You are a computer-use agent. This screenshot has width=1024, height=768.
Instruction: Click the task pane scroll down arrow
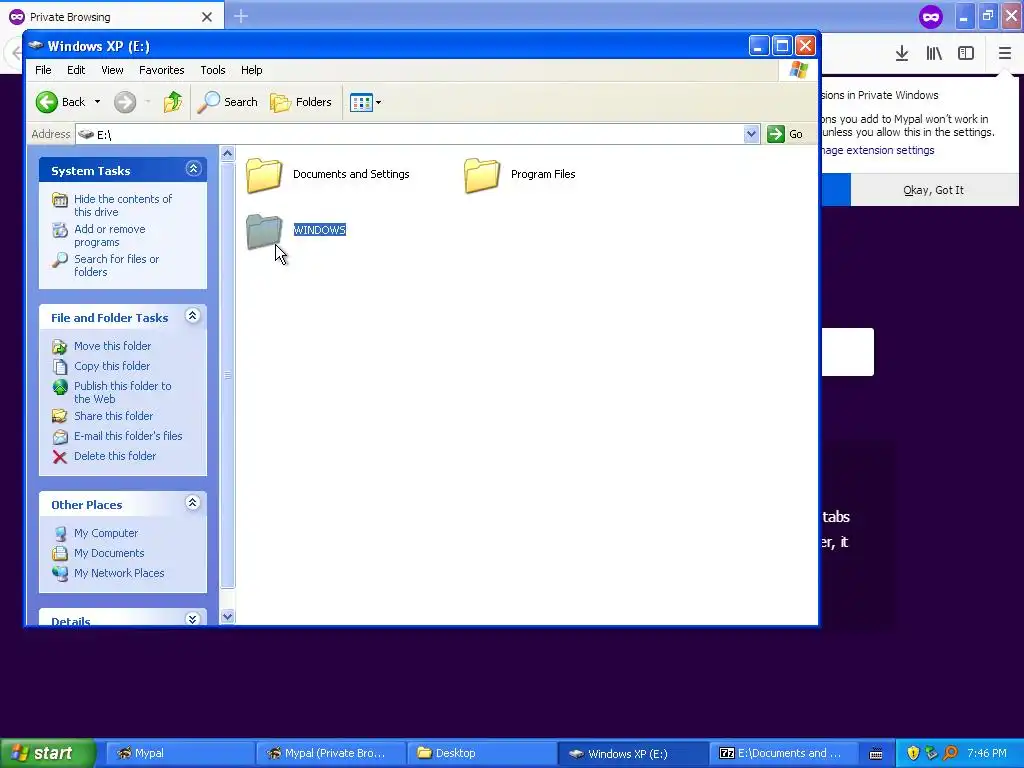[x=227, y=616]
